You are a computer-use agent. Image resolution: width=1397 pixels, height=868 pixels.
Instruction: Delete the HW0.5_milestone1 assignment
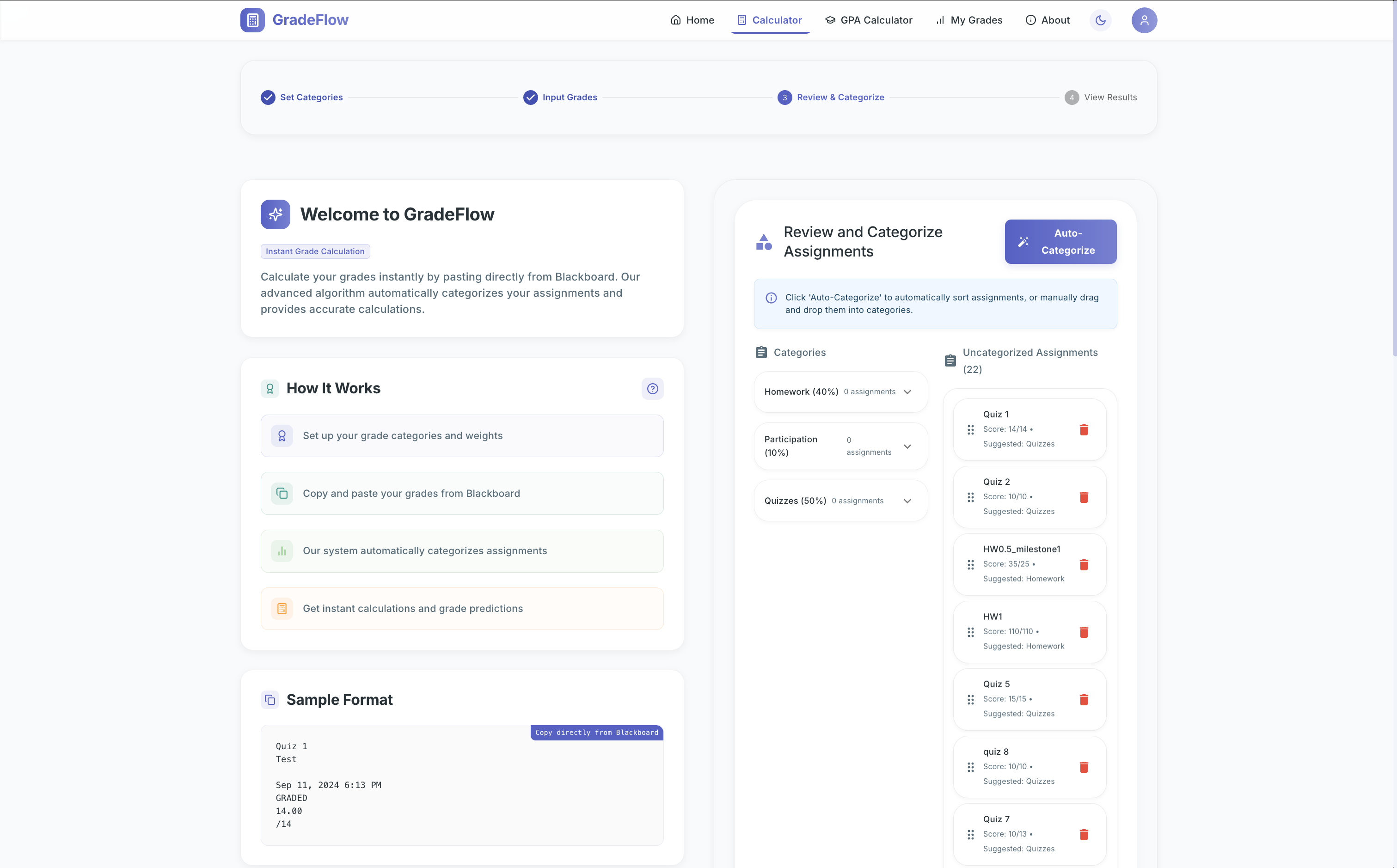[x=1084, y=564]
